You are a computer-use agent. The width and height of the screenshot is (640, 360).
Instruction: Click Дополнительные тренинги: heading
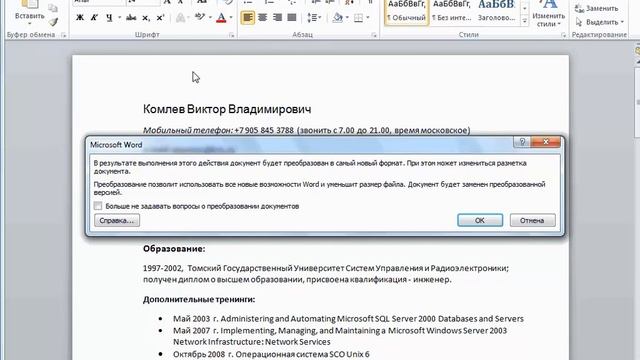[x=199, y=299]
